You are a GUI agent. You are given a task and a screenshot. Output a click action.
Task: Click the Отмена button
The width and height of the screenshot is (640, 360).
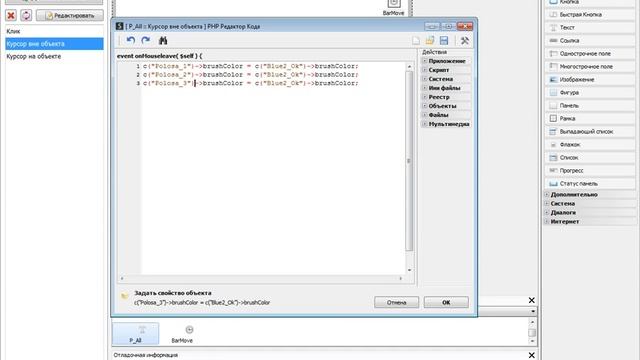(x=396, y=302)
